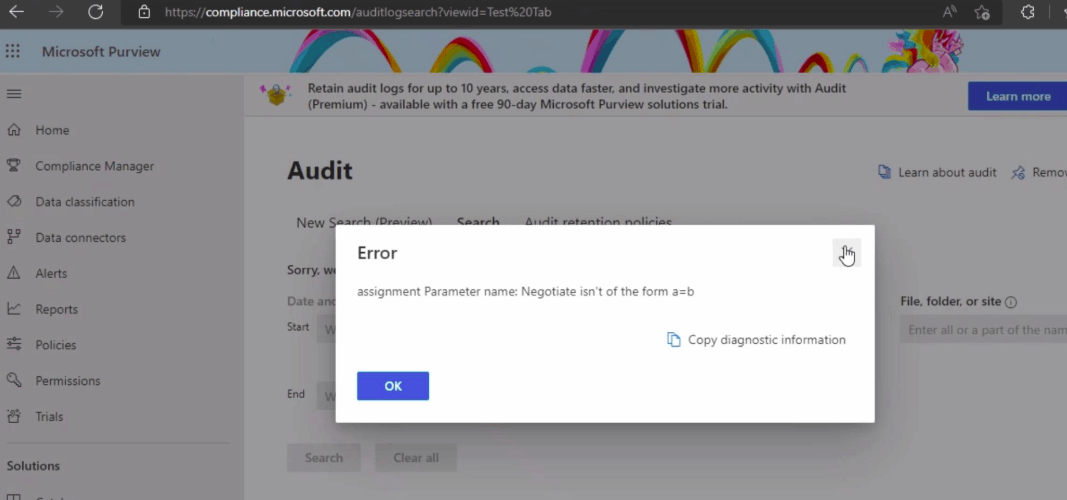Click the error message about Negotiate parameter

coord(525,292)
